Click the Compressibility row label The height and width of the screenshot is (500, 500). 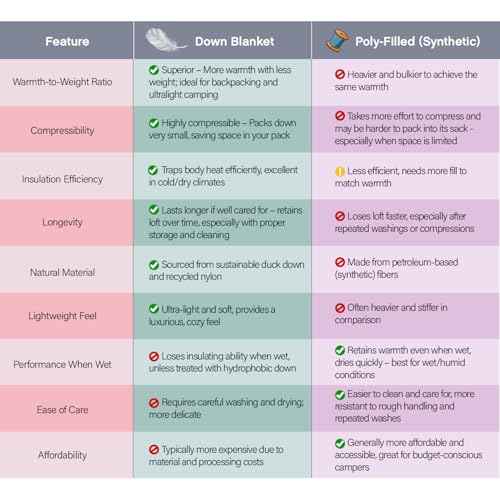tap(62, 130)
